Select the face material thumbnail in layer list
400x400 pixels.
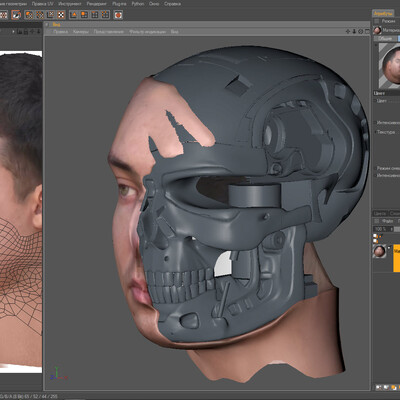coord(379,251)
